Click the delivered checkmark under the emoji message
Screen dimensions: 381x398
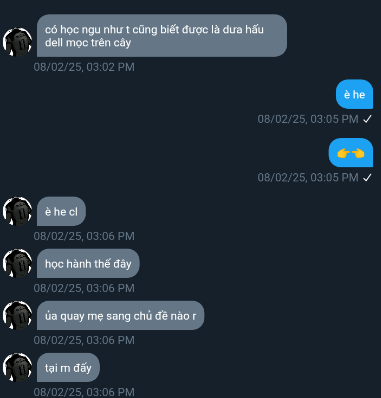[367, 177]
